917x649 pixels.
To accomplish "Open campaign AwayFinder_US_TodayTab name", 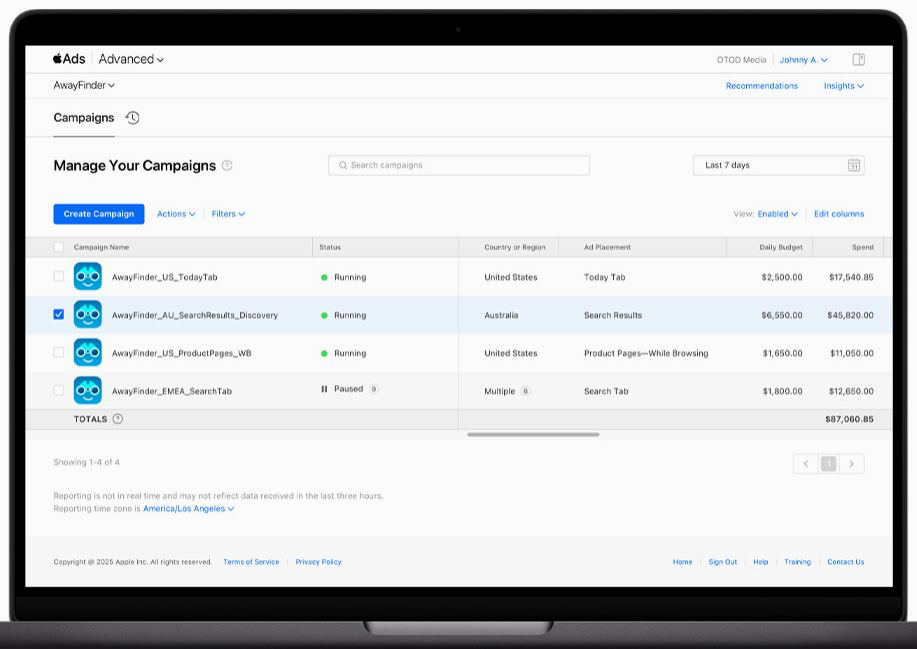I will coord(164,277).
